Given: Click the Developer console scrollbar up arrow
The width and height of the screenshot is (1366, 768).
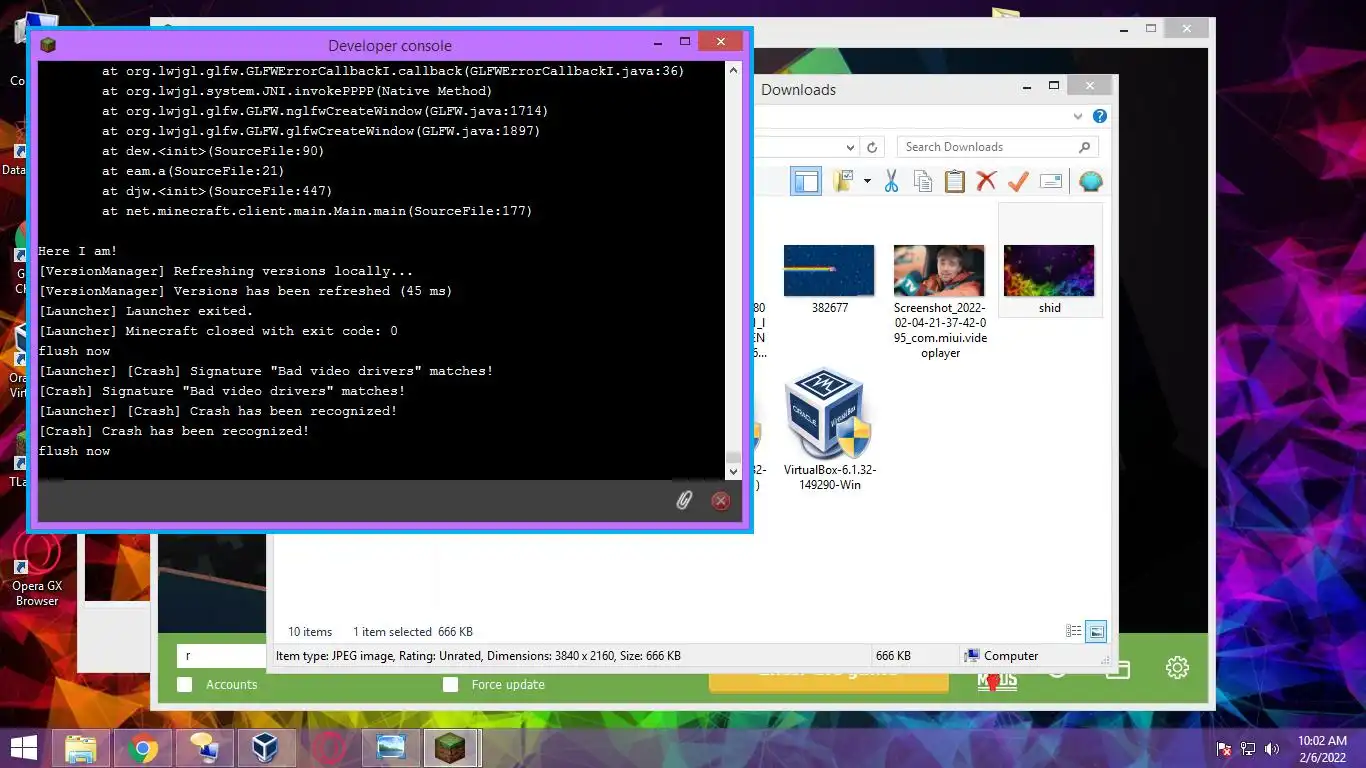Looking at the screenshot, I should pyautogui.click(x=733, y=70).
